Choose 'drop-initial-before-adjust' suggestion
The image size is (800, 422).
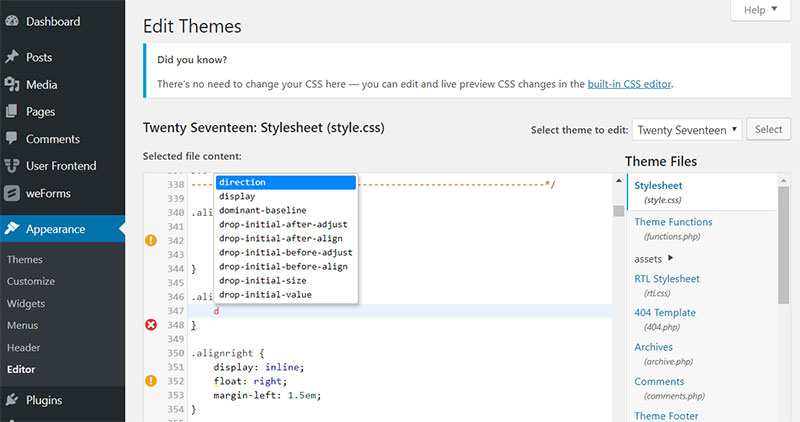286,253
